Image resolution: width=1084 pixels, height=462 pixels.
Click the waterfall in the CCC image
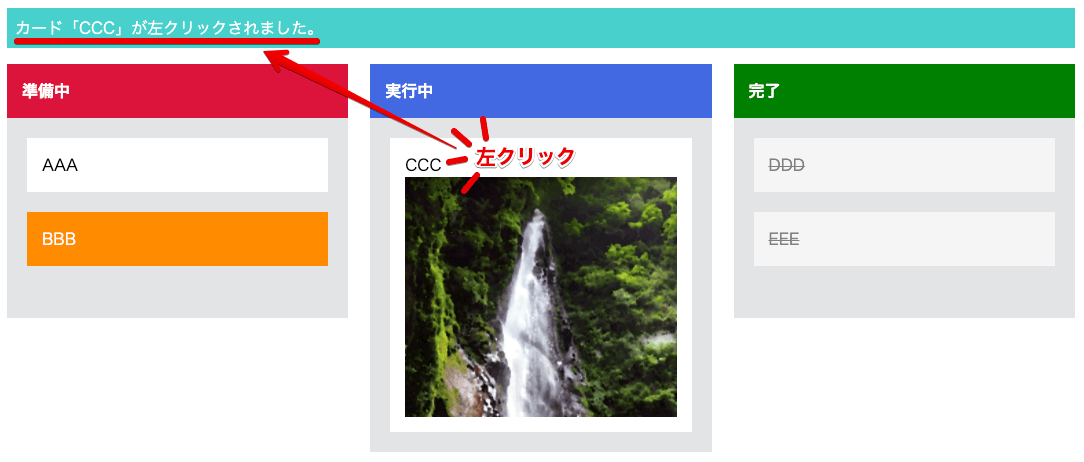[x=529, y=318]
